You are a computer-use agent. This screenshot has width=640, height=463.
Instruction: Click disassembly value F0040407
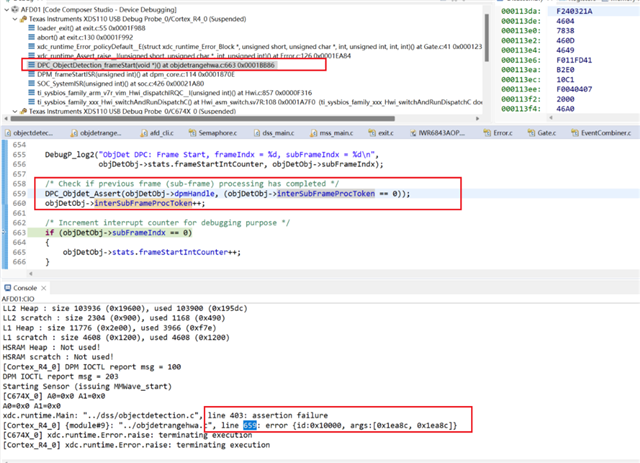pyautogui.click(x=574, y=89)
